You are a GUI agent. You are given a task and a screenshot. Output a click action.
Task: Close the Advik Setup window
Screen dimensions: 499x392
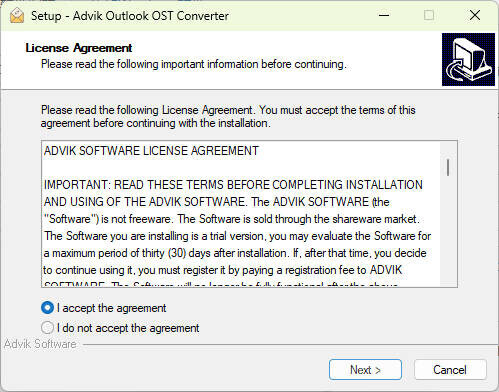(475, 15)
